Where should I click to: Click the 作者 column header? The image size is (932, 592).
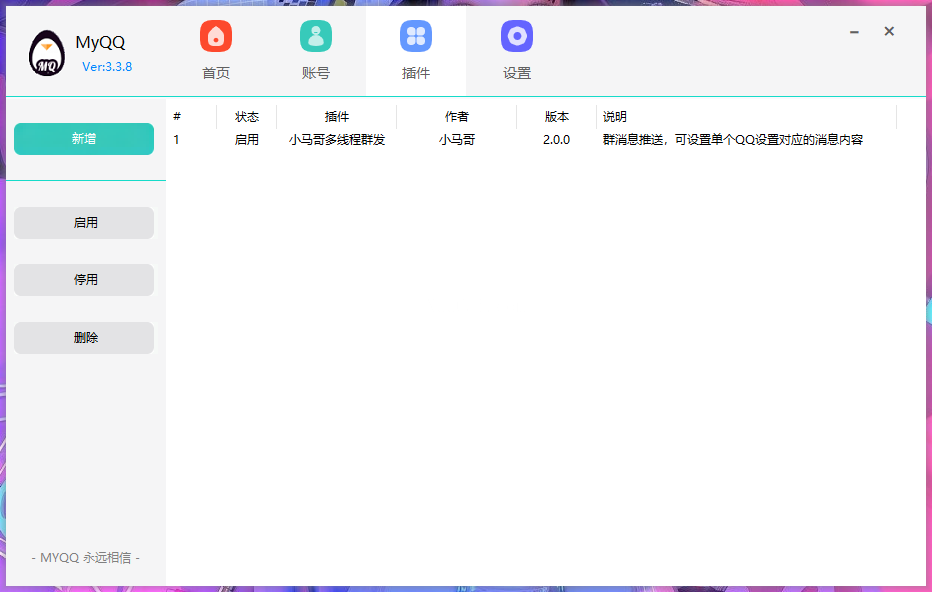coord(457,117)
